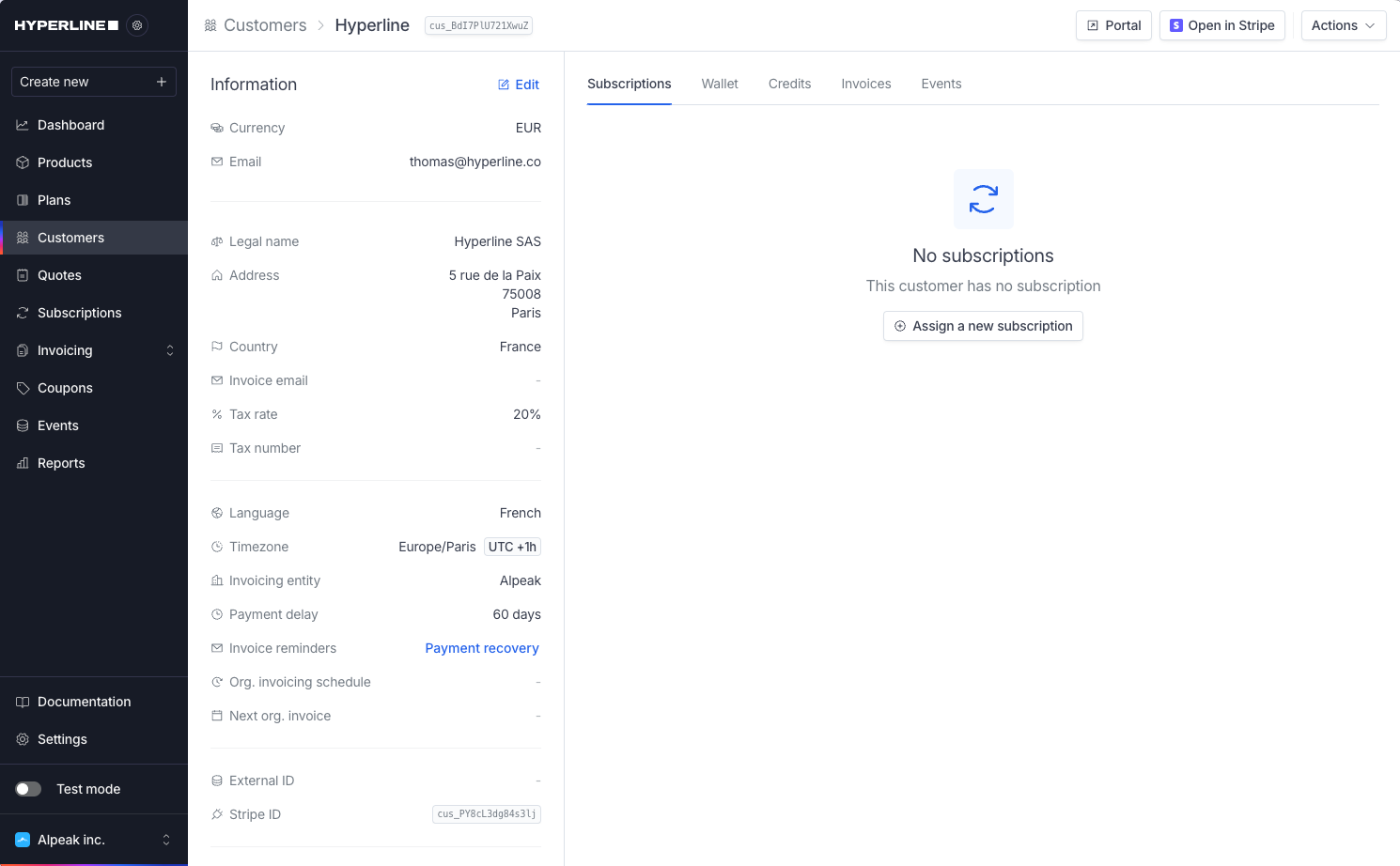Screen dimensions: 1400x866
Task: Open Dashboard from the sidebar
Action: coord(94,125)
